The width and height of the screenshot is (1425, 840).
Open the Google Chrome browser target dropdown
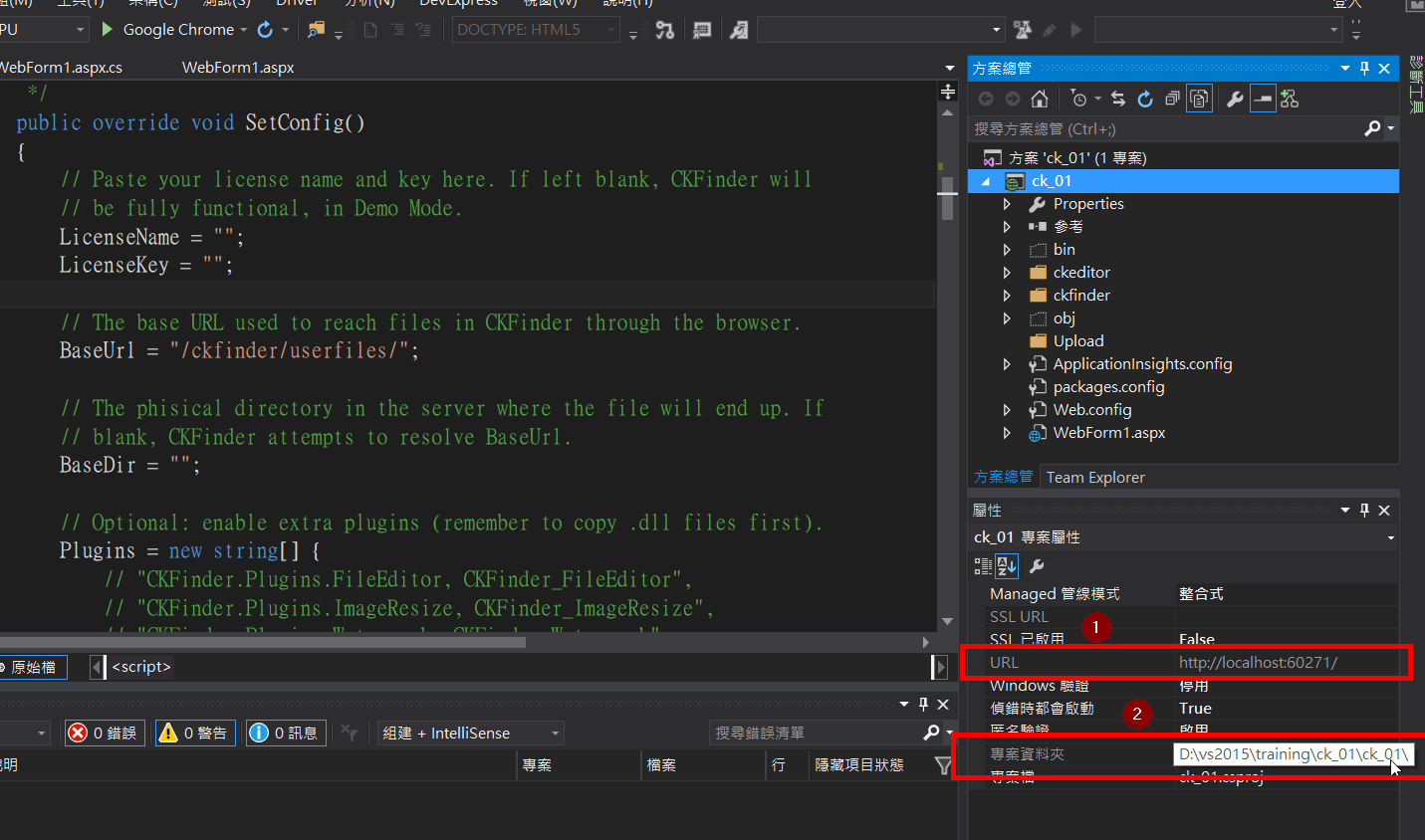point(243,30)
